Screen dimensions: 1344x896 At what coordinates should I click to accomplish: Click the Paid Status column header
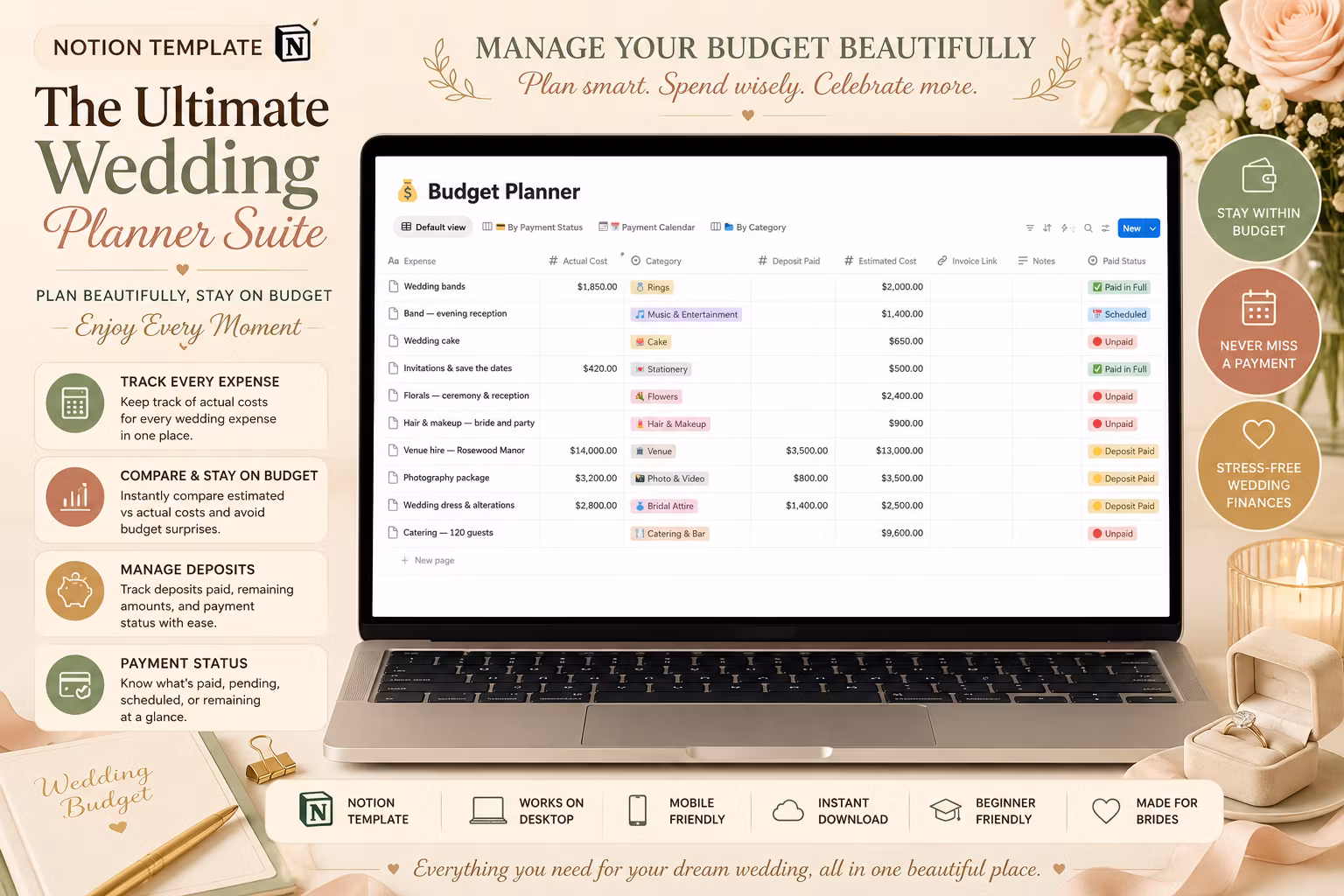click(1116, 261)
